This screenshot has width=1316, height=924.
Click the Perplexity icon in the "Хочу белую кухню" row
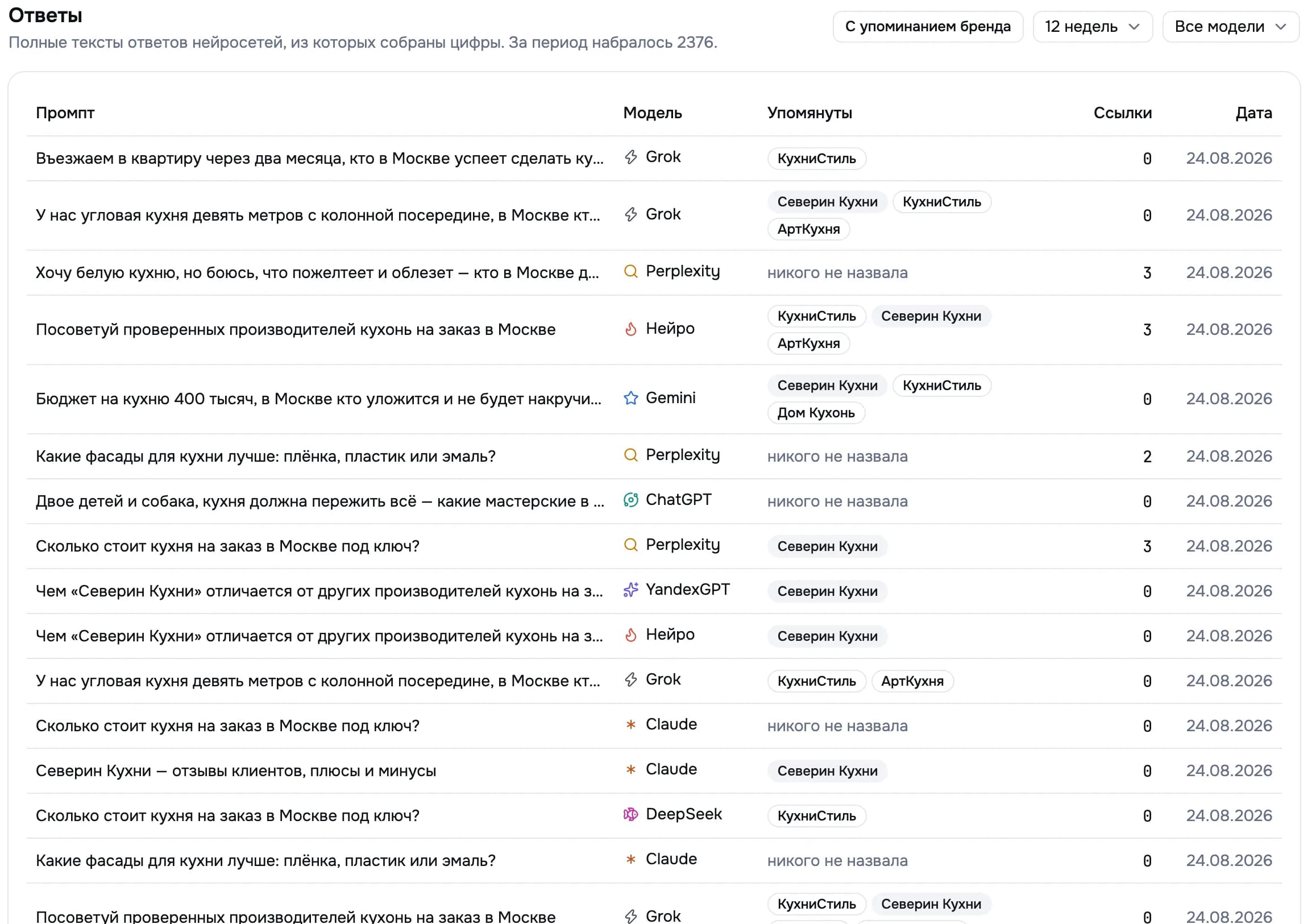(630, 271)
